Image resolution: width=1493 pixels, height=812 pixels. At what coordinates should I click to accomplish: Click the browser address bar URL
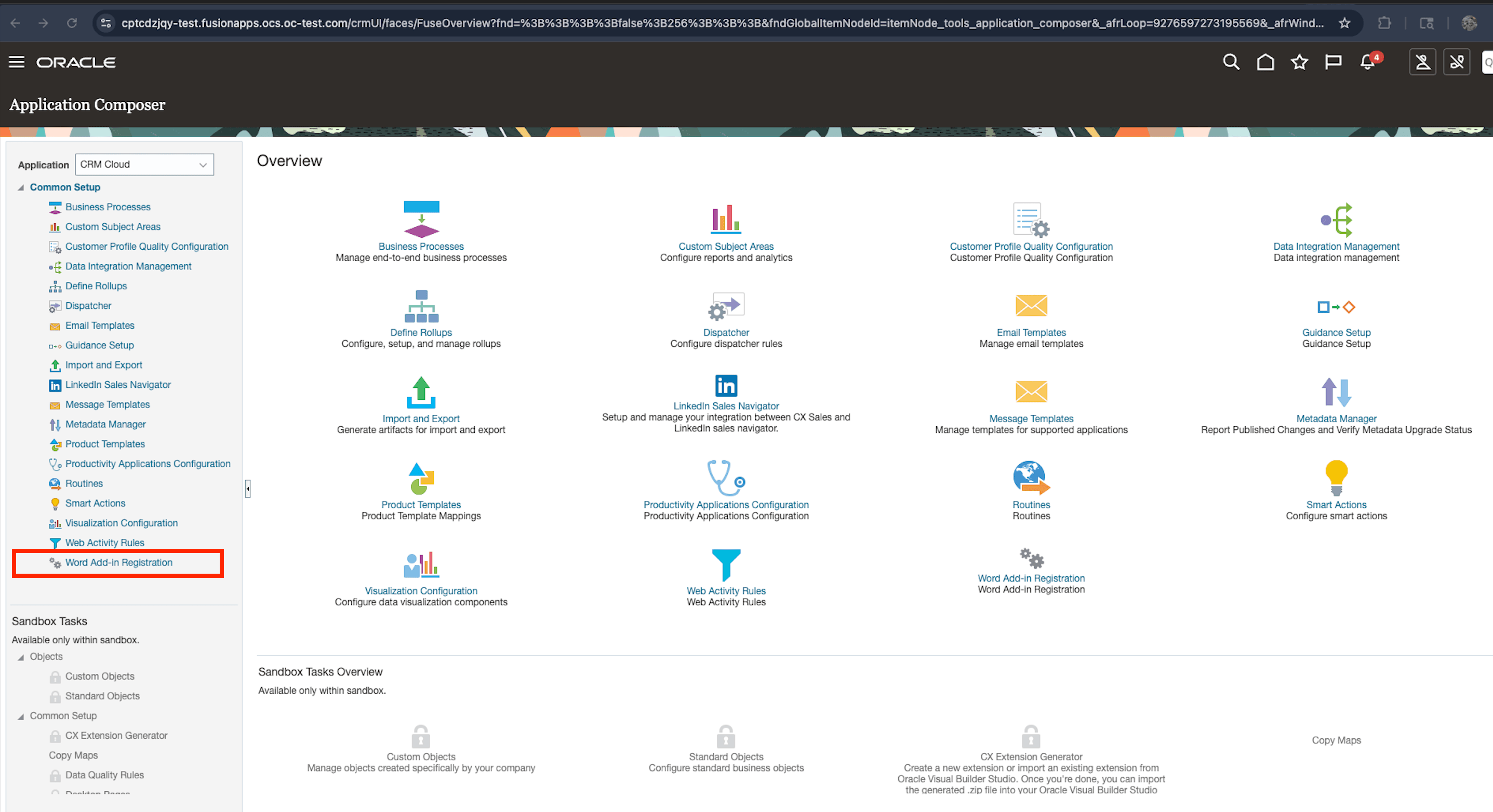tap(722, 23)
